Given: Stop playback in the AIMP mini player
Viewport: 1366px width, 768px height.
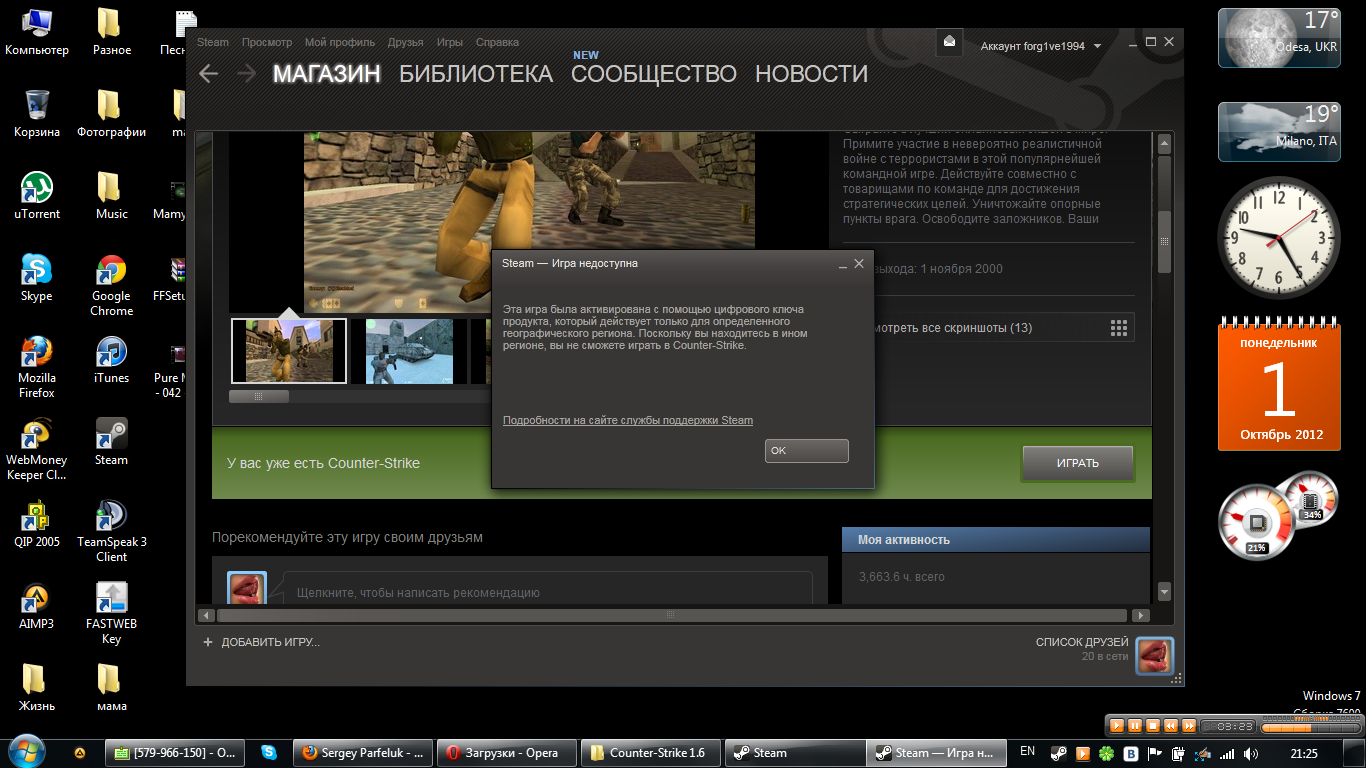Looking at the screenshot, I should point(1152,725).
